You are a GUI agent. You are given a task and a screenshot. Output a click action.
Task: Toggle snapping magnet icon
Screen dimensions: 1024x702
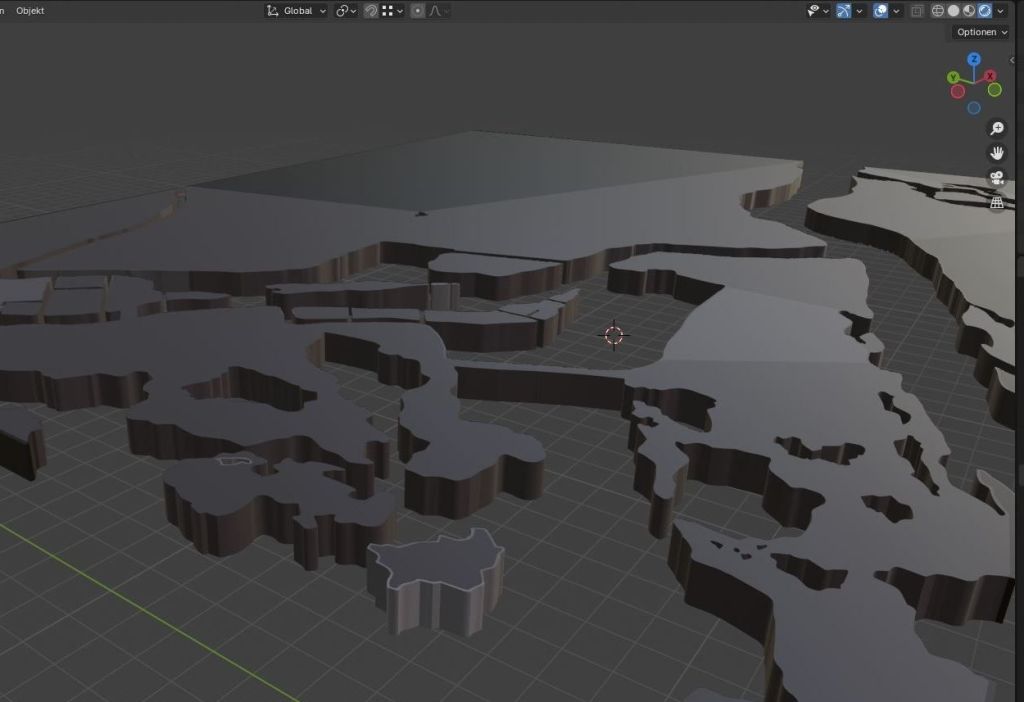click(x=371, y=10)
